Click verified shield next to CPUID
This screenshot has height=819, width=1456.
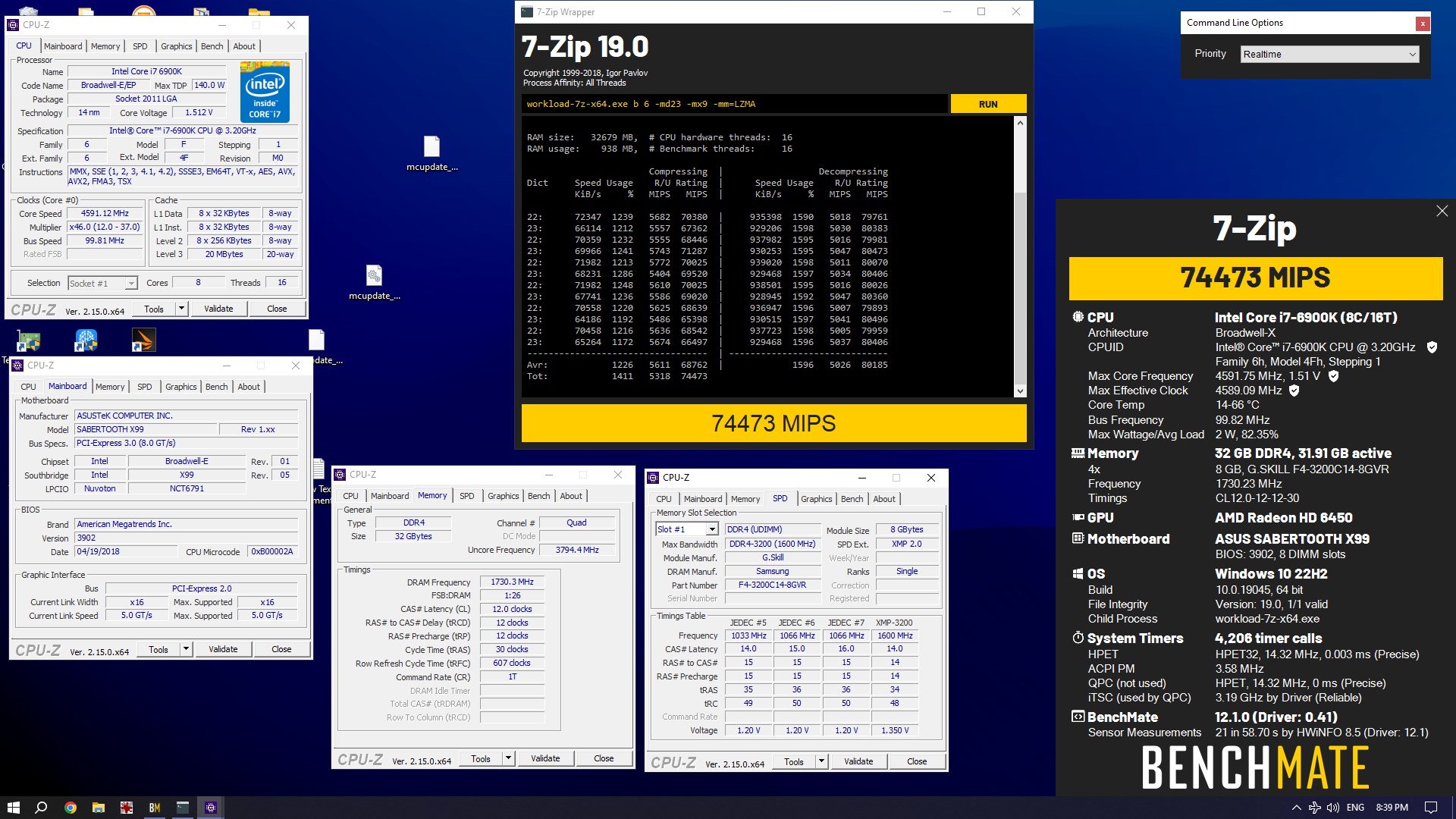click(x=1432, y=347)
